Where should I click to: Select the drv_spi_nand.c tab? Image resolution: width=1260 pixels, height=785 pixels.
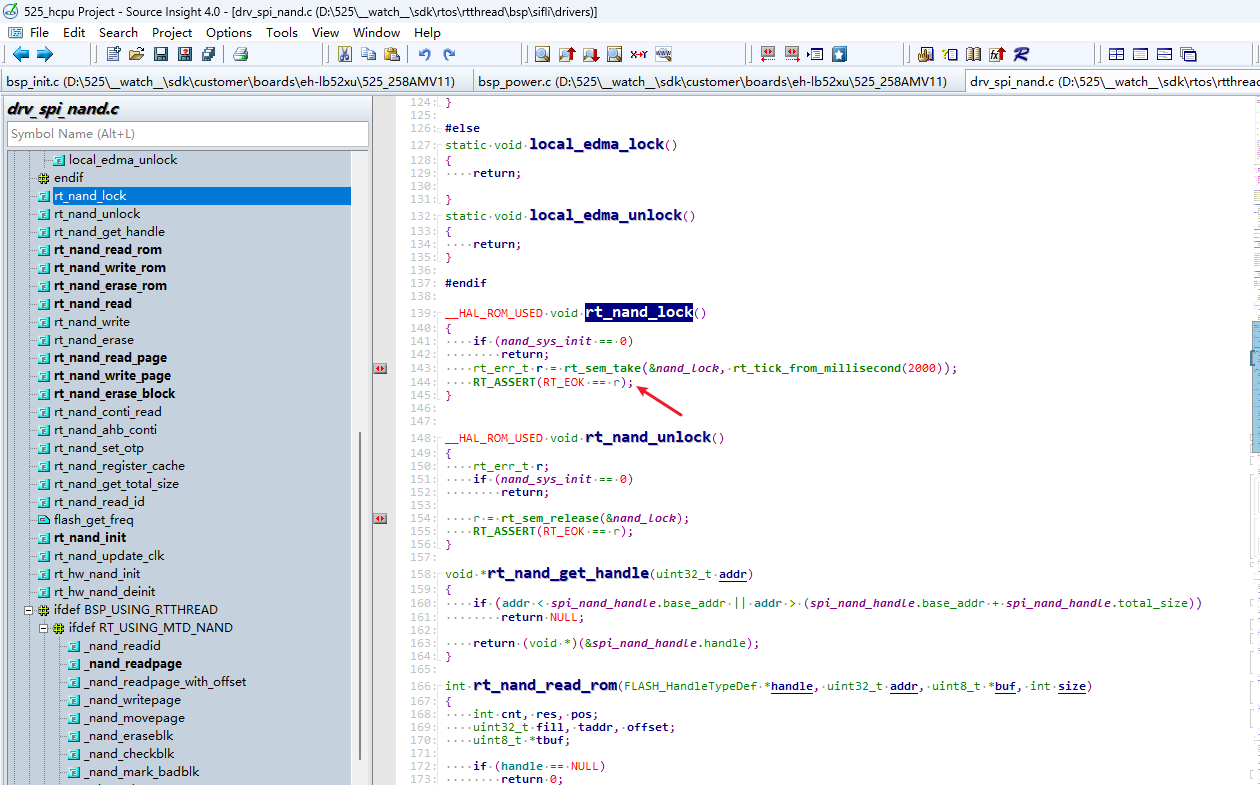[x=1112, y=82]
